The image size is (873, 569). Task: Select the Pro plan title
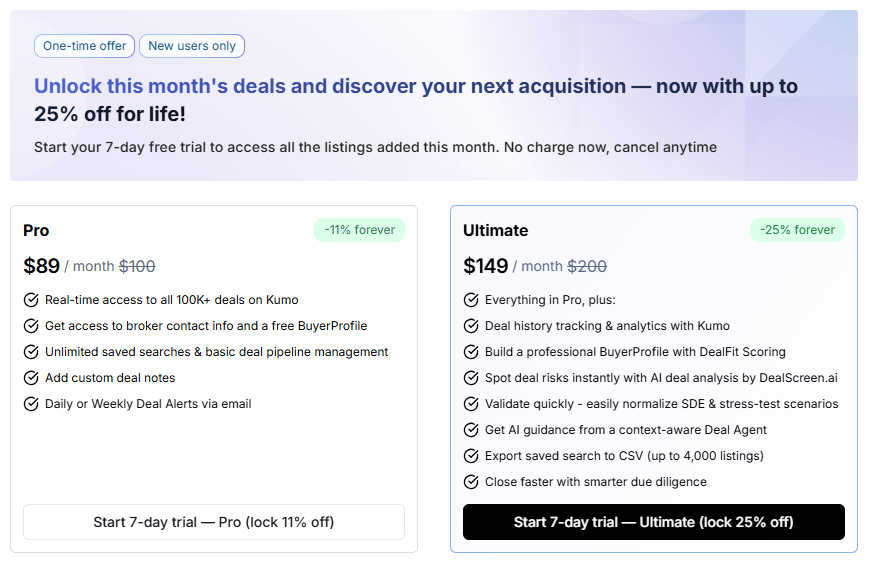tap(36, 231)
